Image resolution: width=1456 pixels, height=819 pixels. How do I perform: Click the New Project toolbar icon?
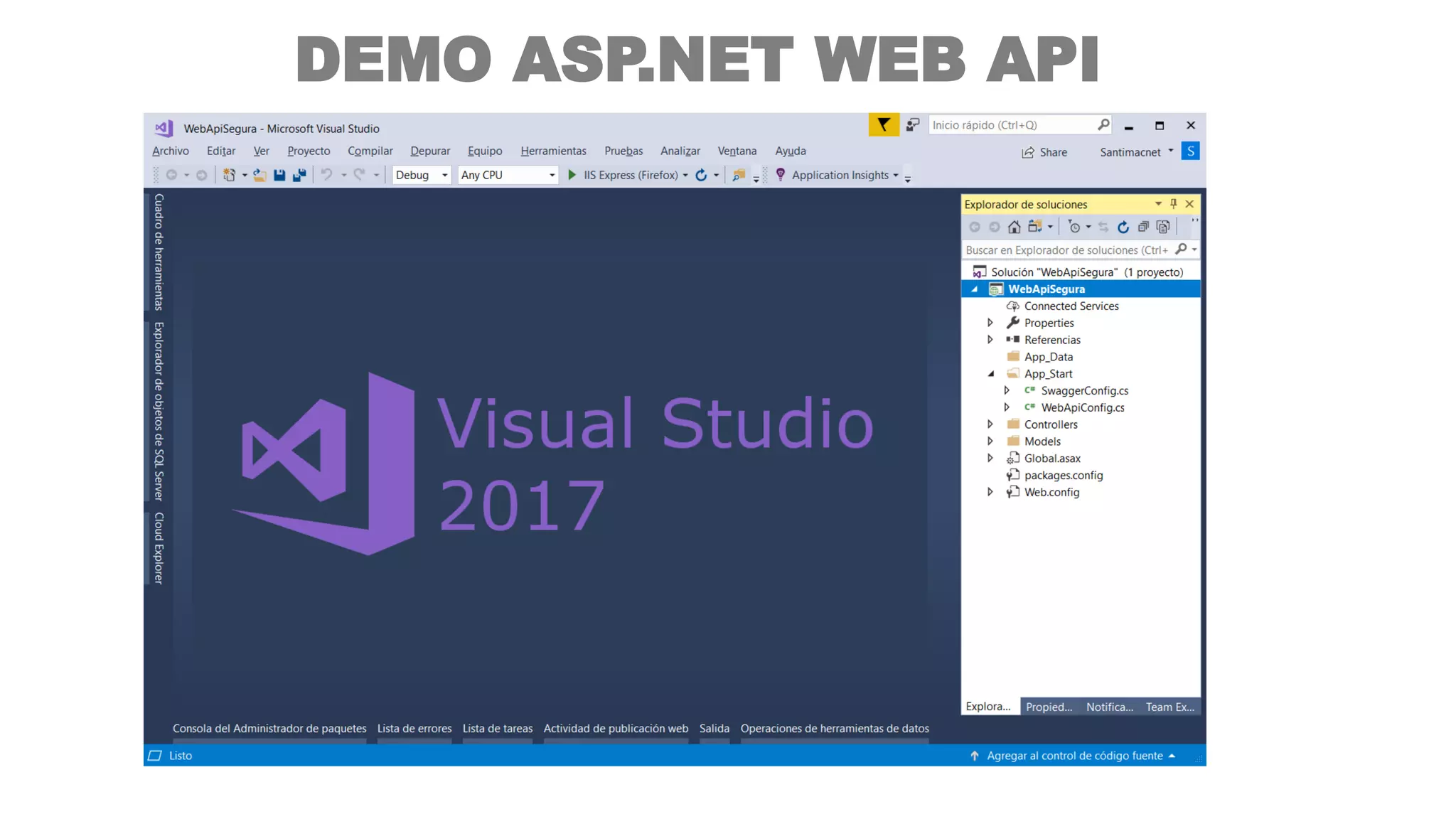[229, 175]
